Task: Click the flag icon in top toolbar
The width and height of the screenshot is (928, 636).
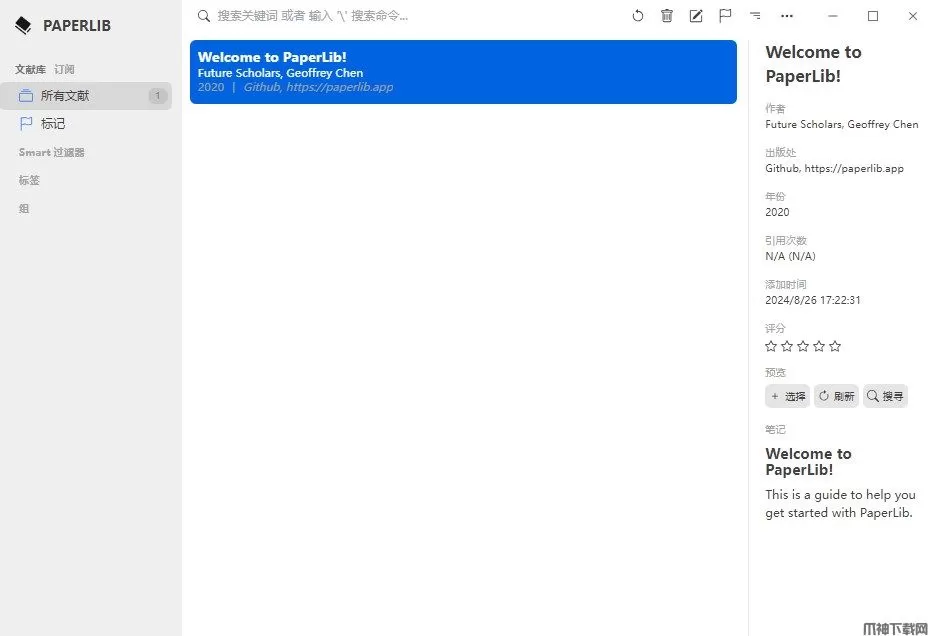Action: click(725, 16)
